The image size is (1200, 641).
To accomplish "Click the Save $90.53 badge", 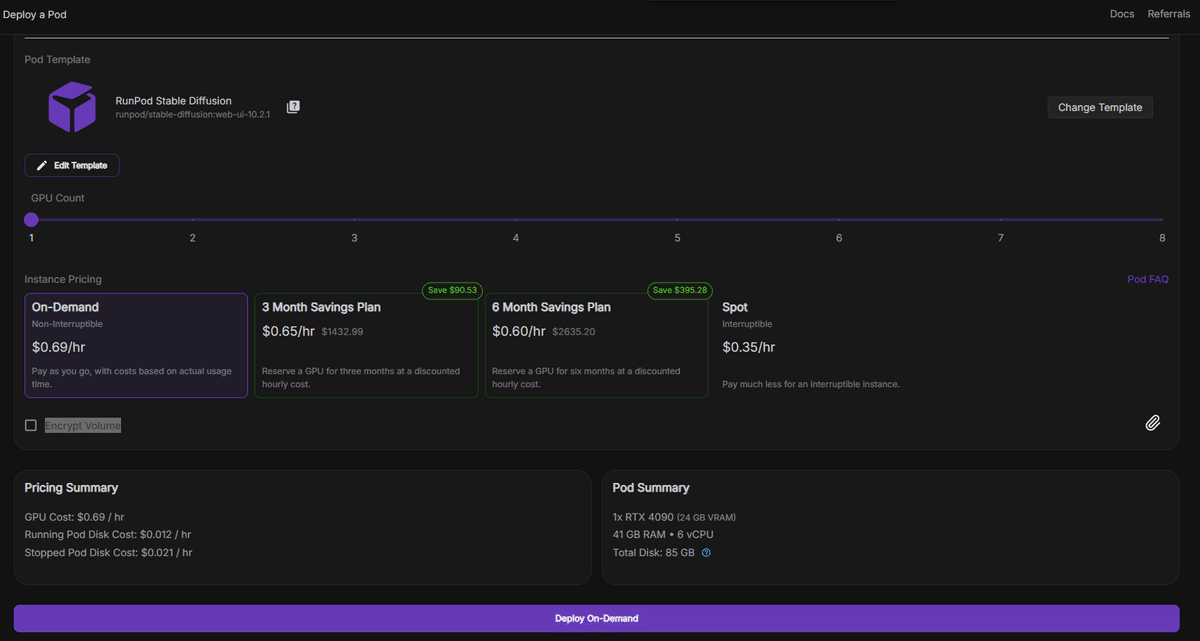I will 452,290.
